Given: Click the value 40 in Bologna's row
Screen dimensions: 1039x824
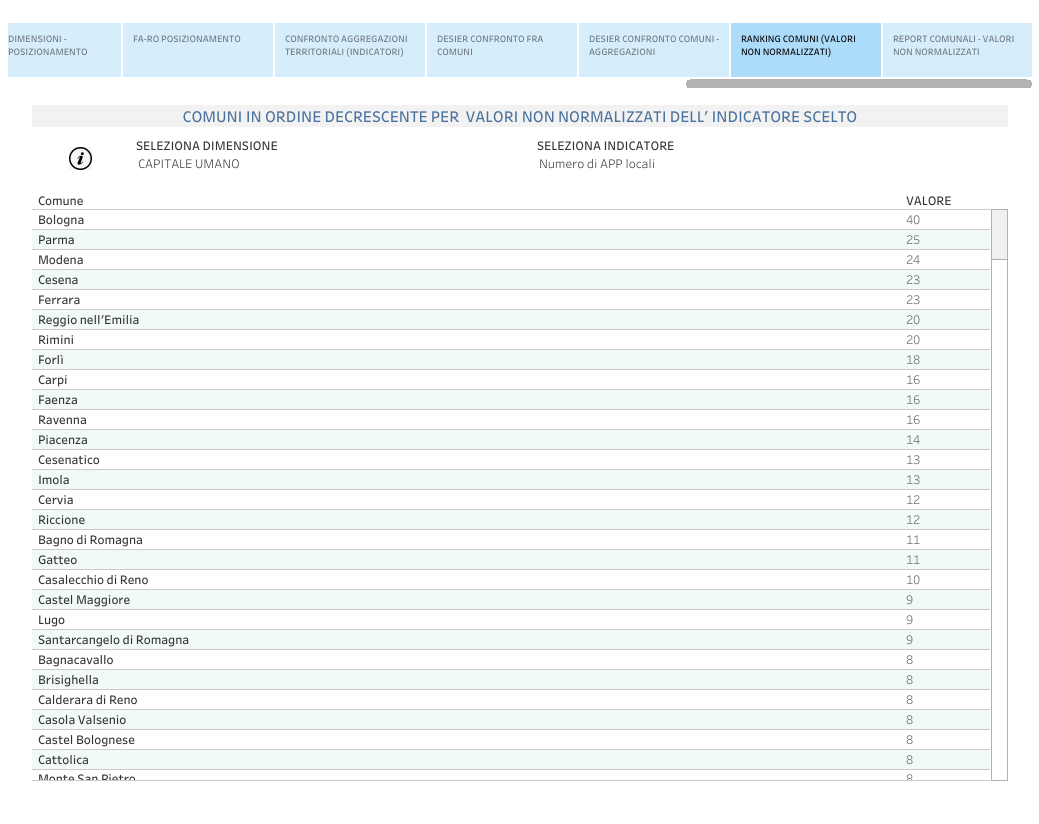Looking at the screenshot, I should (913, 220).
